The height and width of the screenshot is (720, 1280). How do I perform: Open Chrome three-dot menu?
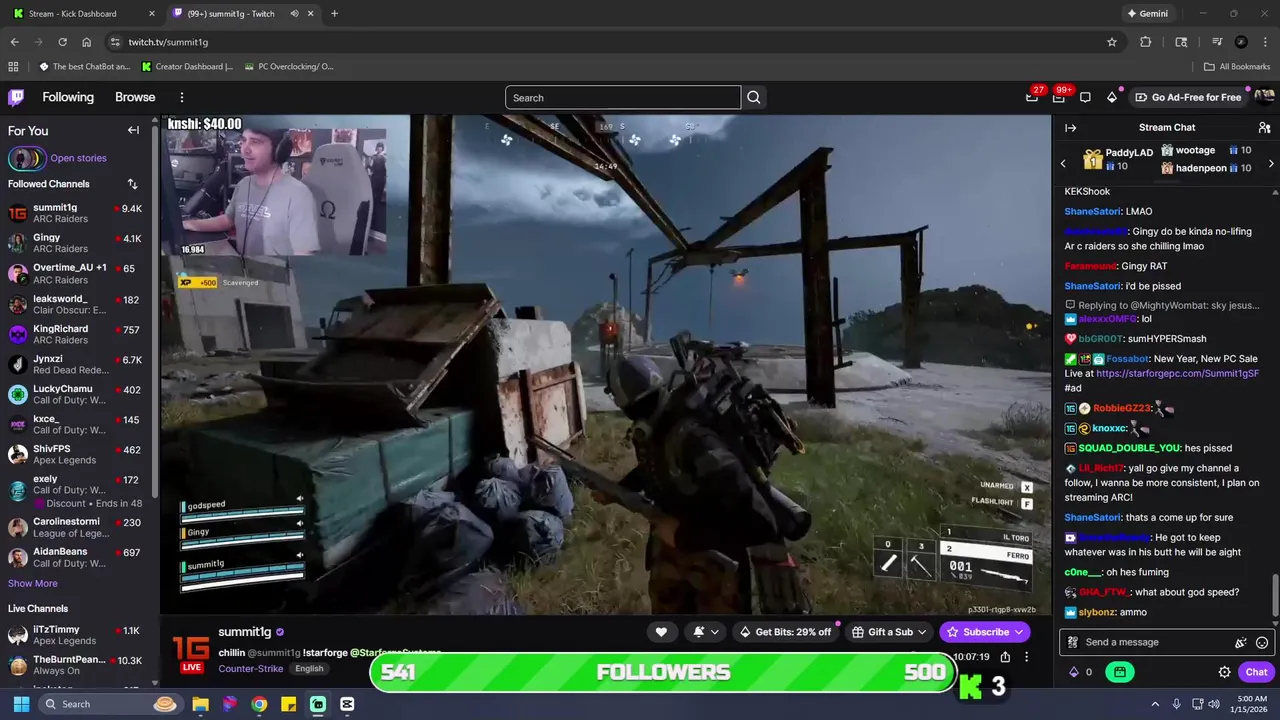pos(1265,42)
